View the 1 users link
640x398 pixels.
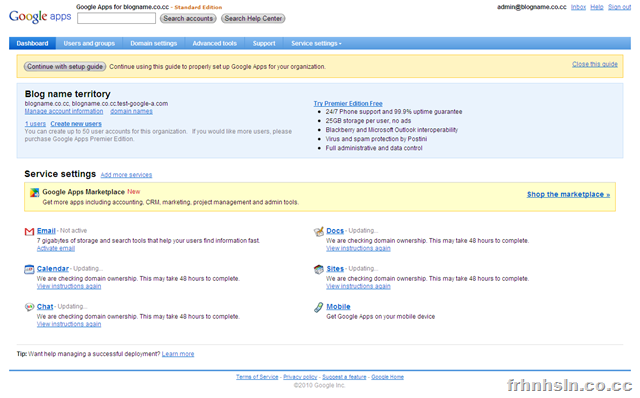click(35, 124)
